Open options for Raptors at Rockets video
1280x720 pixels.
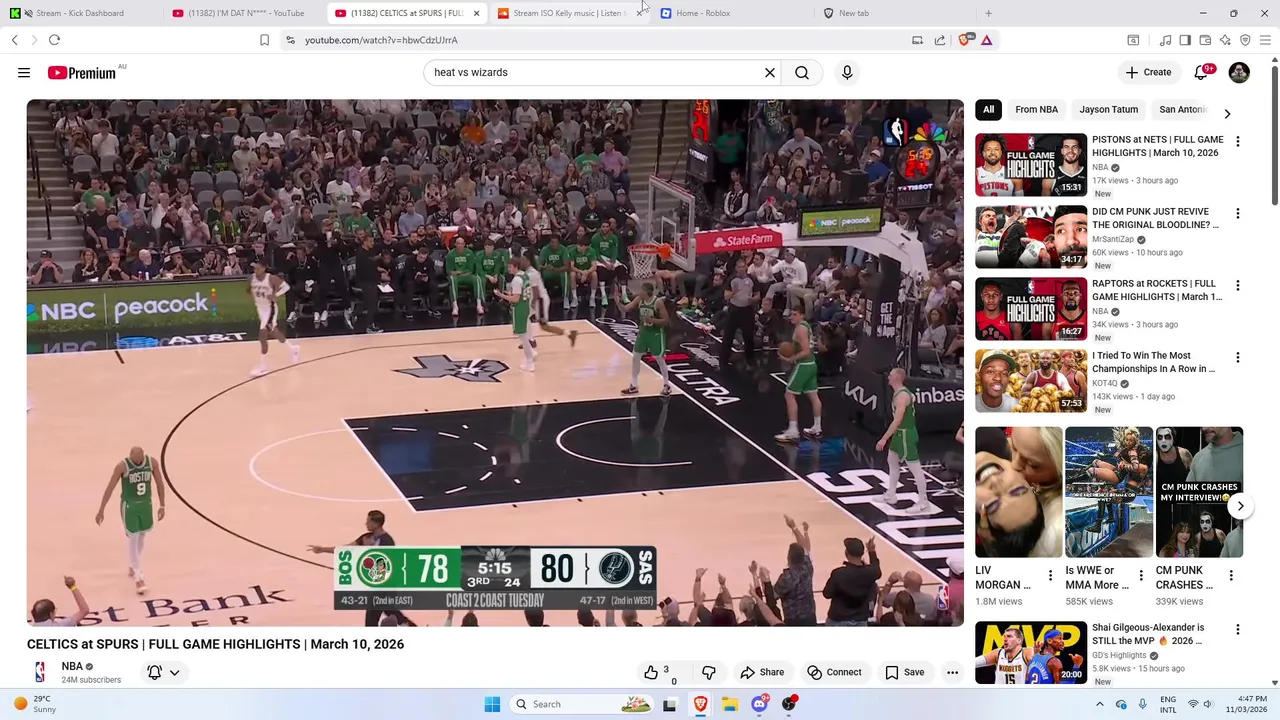coord(1237,285)
